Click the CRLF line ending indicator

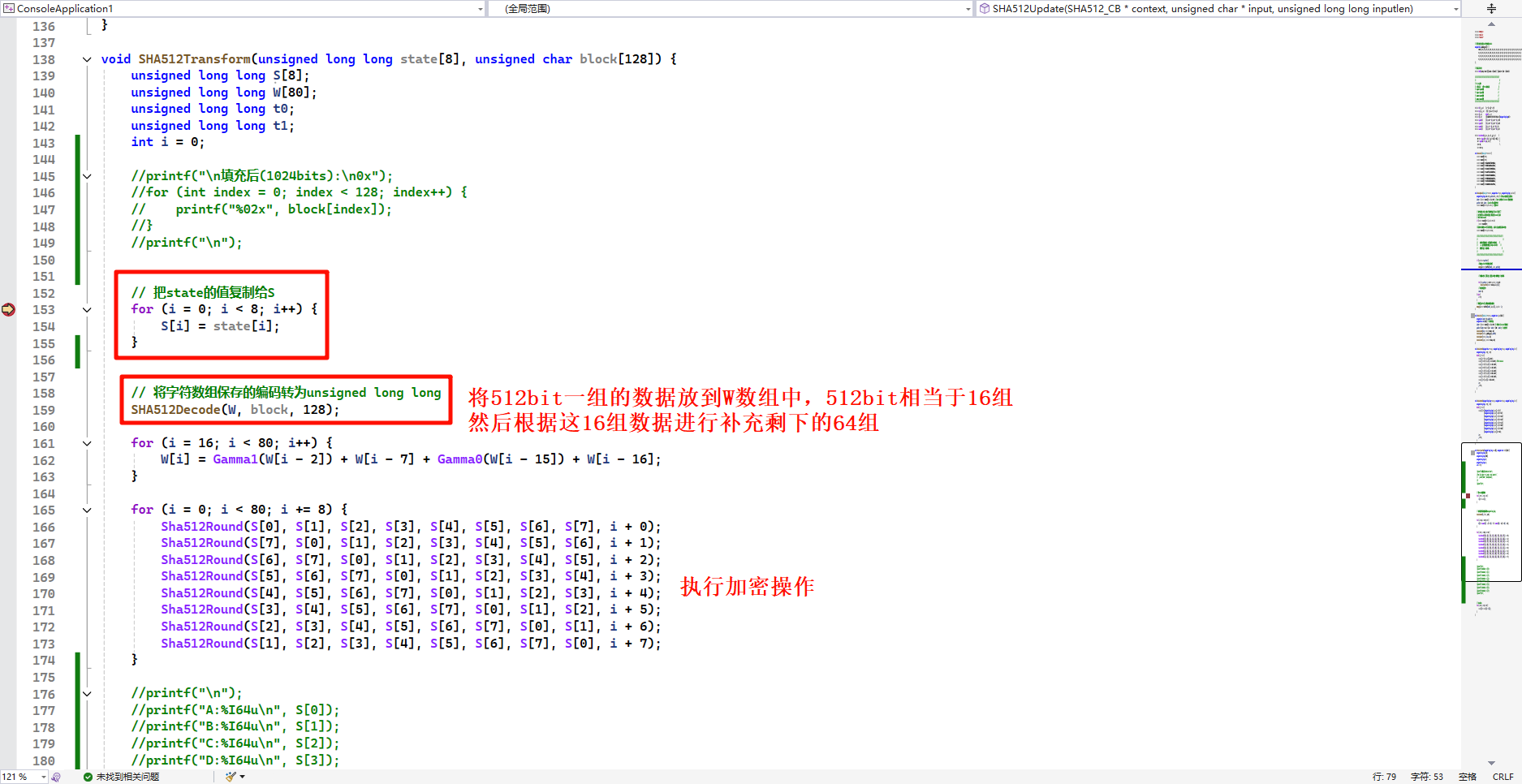point(1503,777)
